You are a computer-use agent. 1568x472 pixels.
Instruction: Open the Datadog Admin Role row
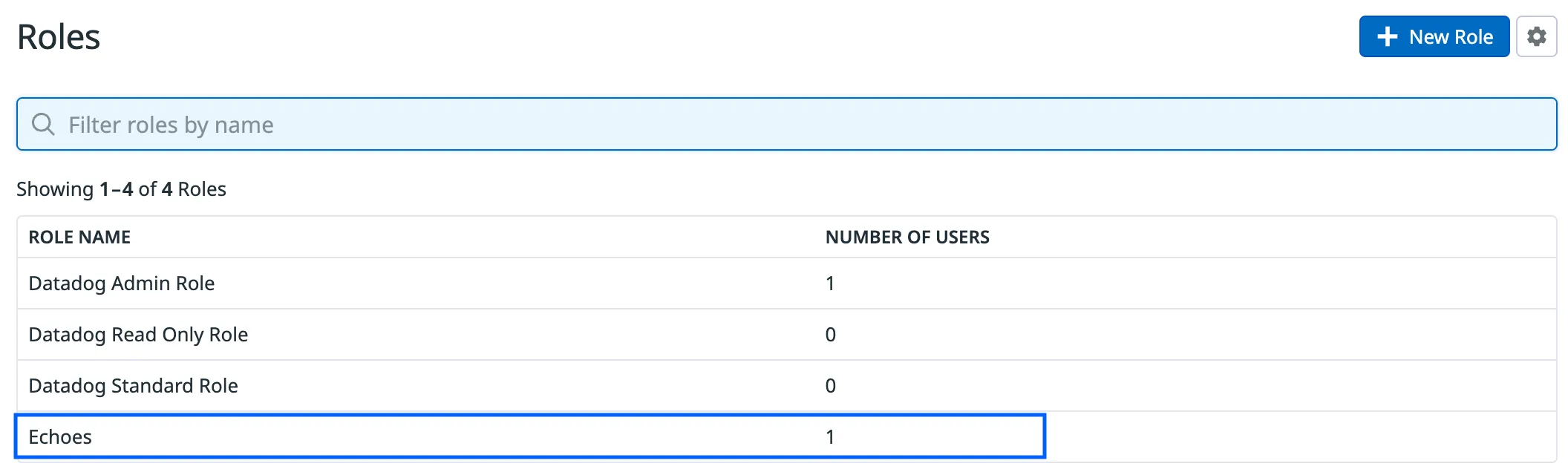click(786, 283)
